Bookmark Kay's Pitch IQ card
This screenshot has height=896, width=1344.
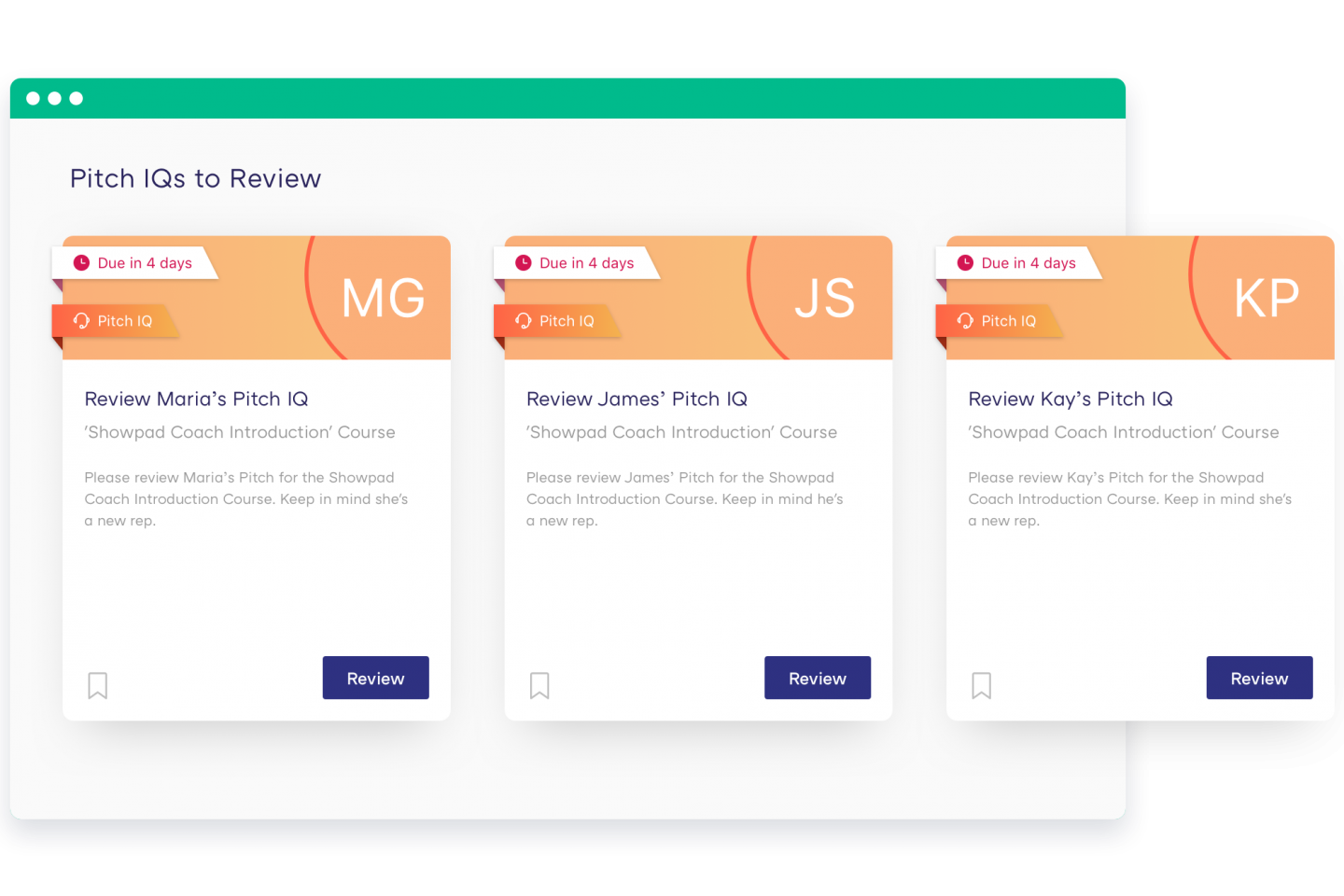click(x=981, y=685)
